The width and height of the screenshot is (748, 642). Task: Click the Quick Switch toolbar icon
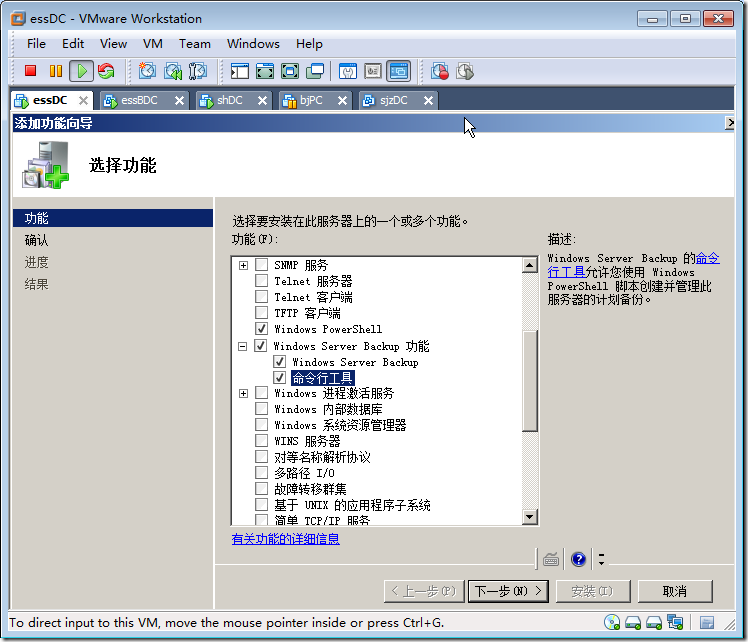pyautogui.click(x=265, y=71)
